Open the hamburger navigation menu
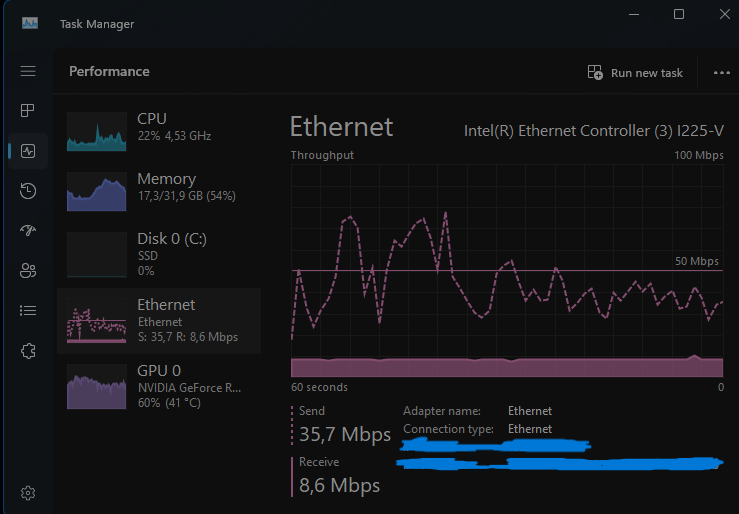Viewport: 739px width, 514px height. tap(28, 71)
